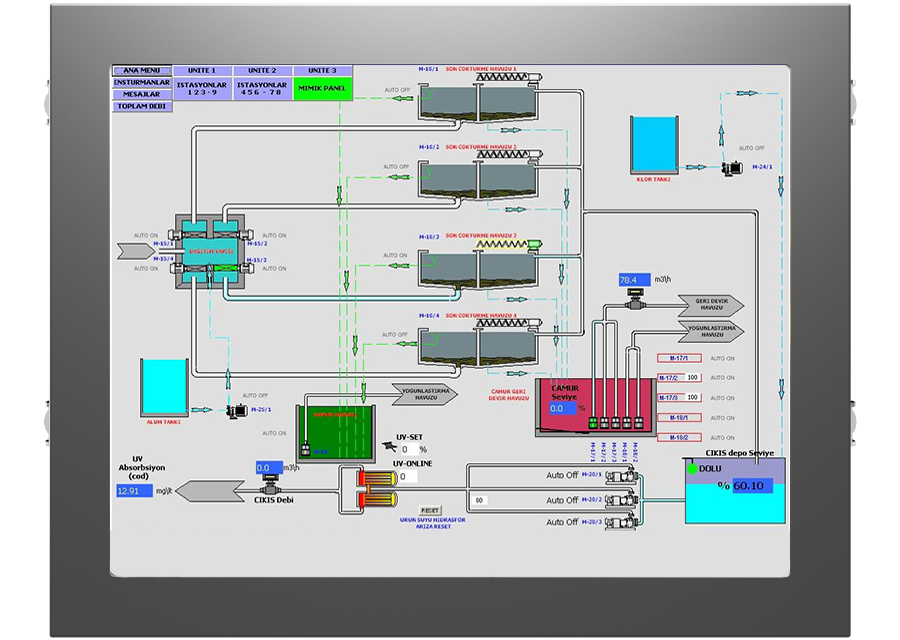Open ISTASYONLAR 1 2 3 - 9 page

click(x=202, y=88)
